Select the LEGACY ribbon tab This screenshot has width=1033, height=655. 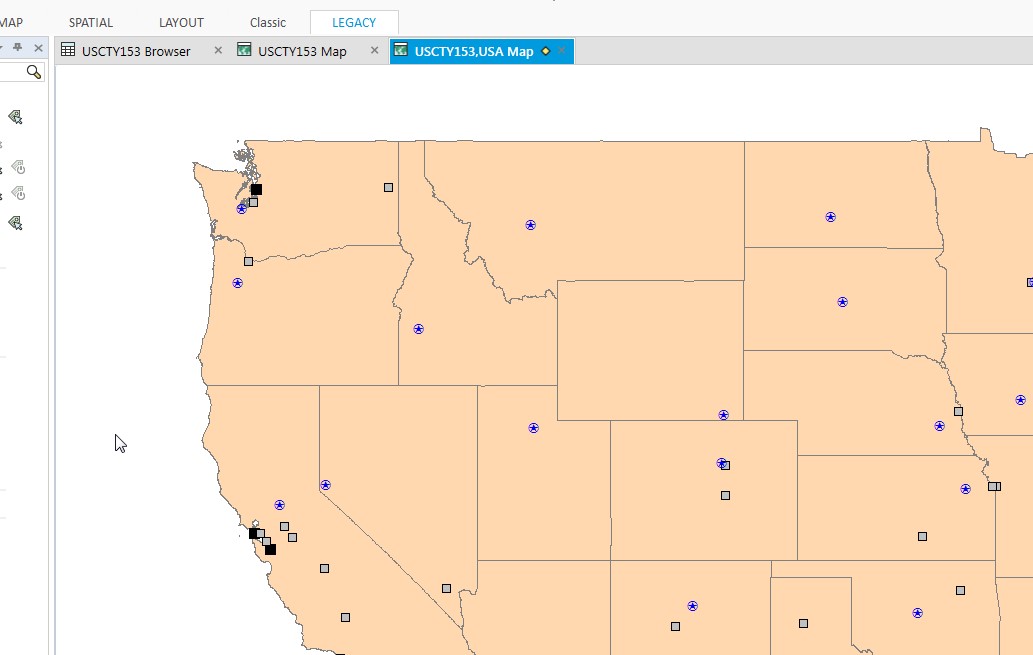(354, 22)
